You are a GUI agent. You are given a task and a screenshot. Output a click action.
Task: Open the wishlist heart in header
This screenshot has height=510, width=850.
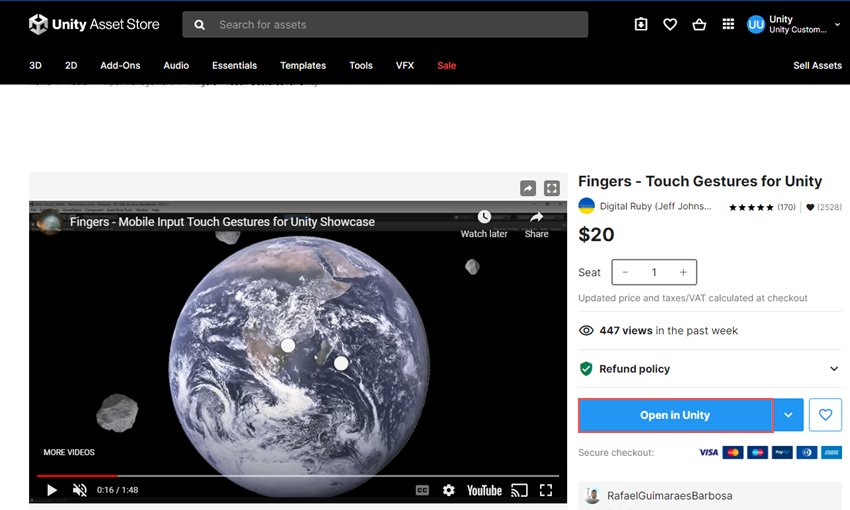tap(670, 24)
